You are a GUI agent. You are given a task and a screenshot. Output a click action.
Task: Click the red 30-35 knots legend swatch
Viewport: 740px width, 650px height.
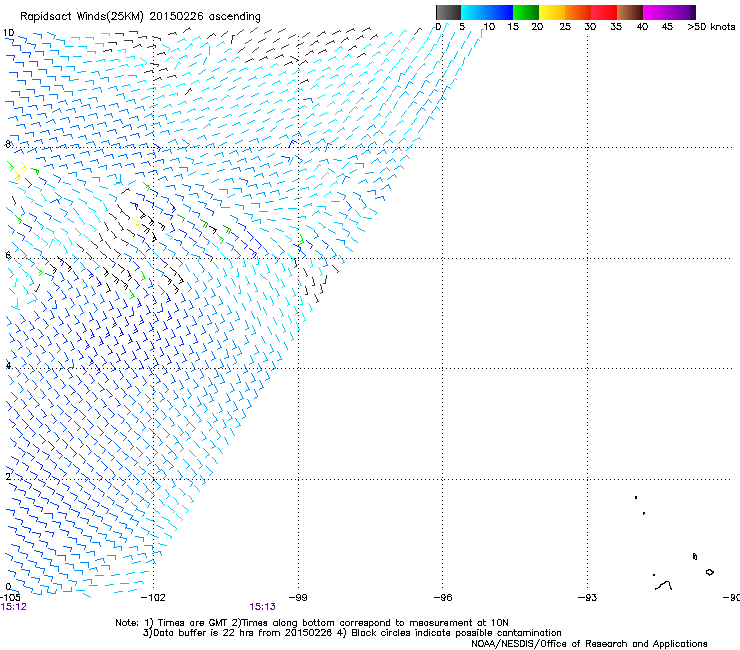(x=604, y=12)
